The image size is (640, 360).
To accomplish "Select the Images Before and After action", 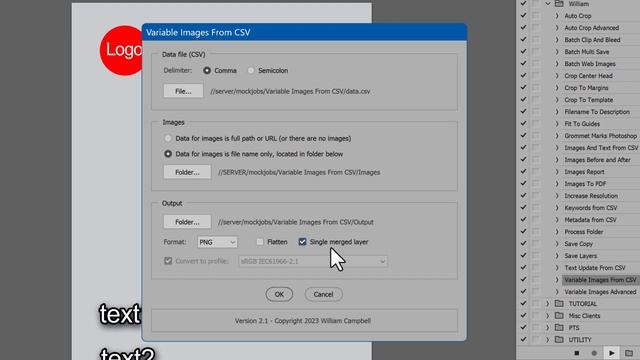I will point(597,160).
